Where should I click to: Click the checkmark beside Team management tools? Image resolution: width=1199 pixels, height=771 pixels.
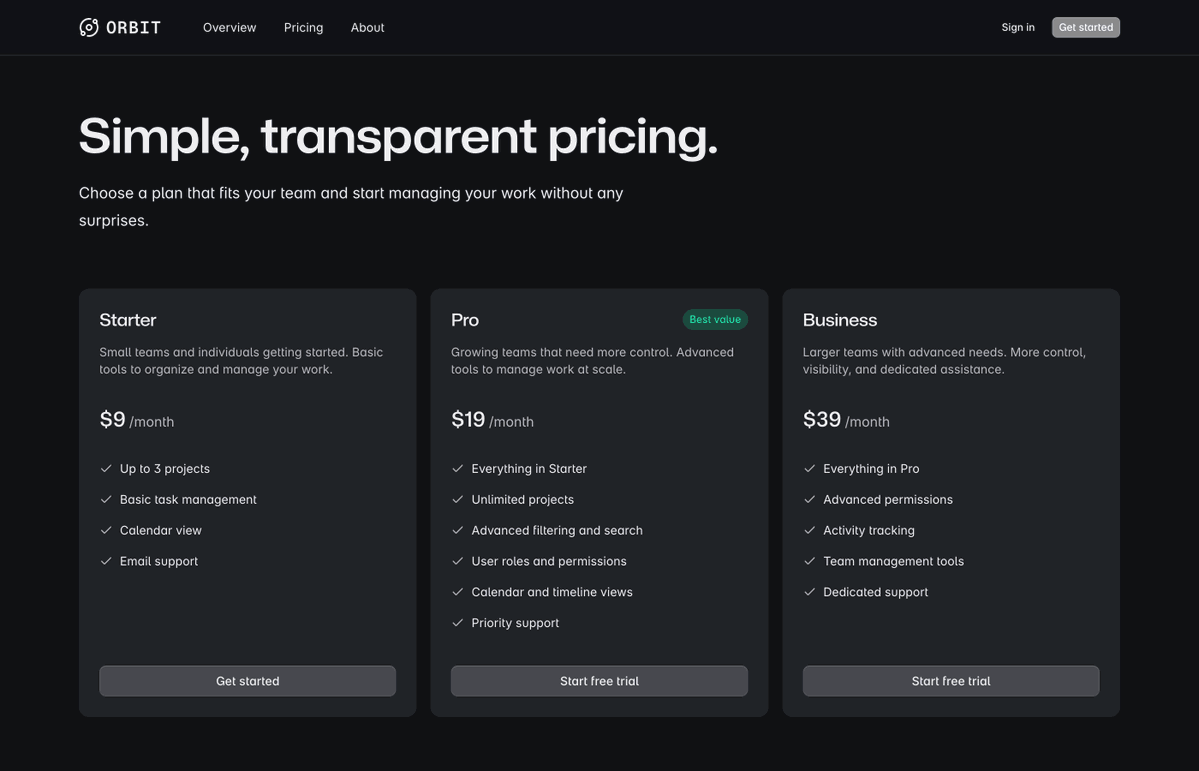810,561
